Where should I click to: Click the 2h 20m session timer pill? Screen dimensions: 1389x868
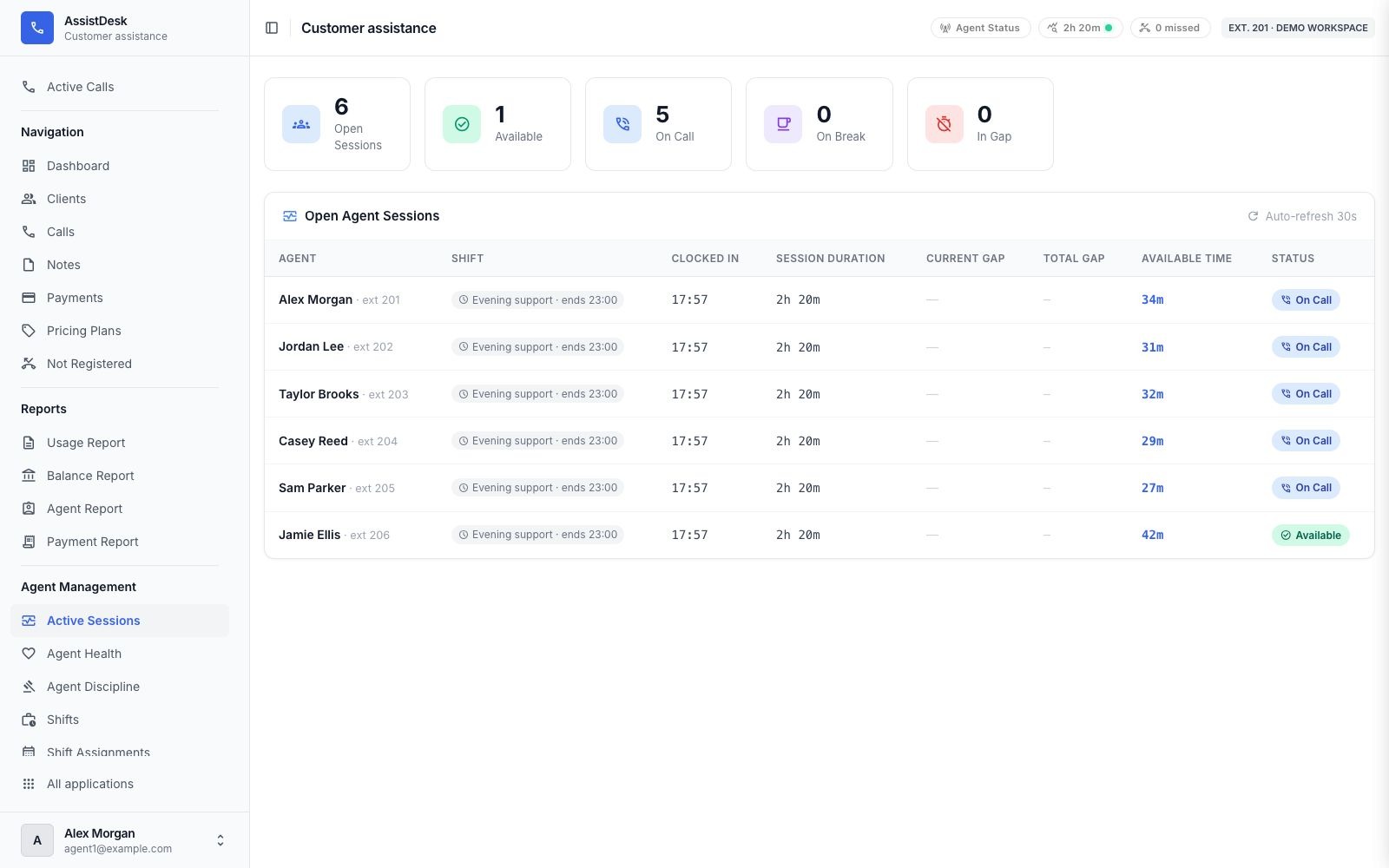1080,28
